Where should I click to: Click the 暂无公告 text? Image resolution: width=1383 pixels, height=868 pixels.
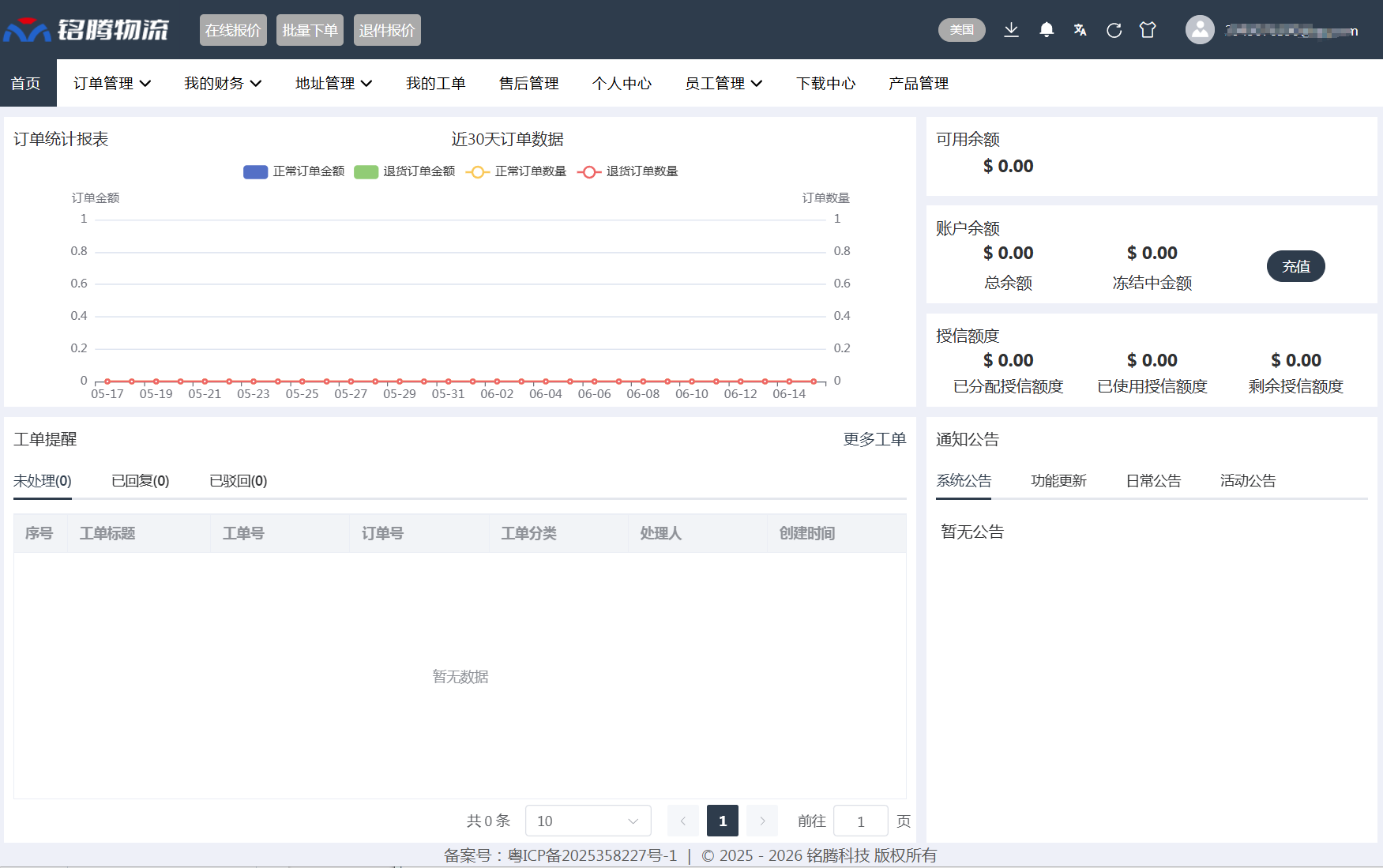click(972, 532)
